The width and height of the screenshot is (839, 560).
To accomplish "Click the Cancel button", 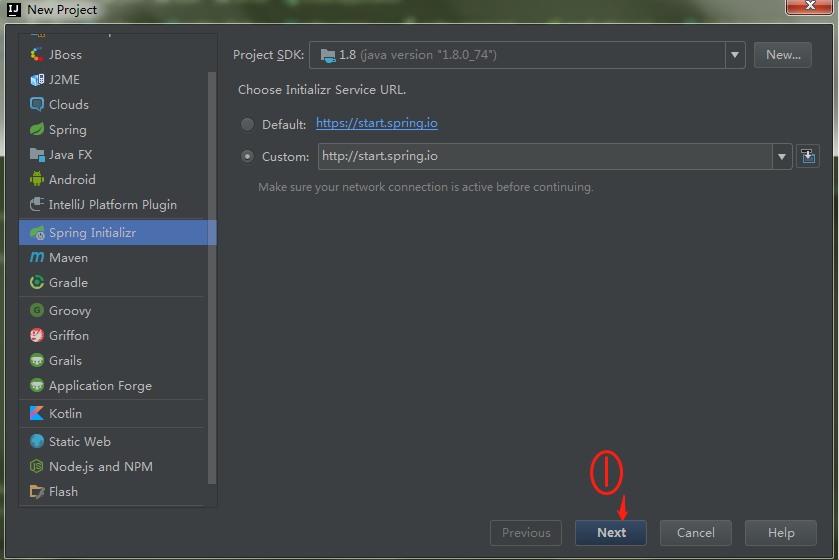I will tap(696, 533).
